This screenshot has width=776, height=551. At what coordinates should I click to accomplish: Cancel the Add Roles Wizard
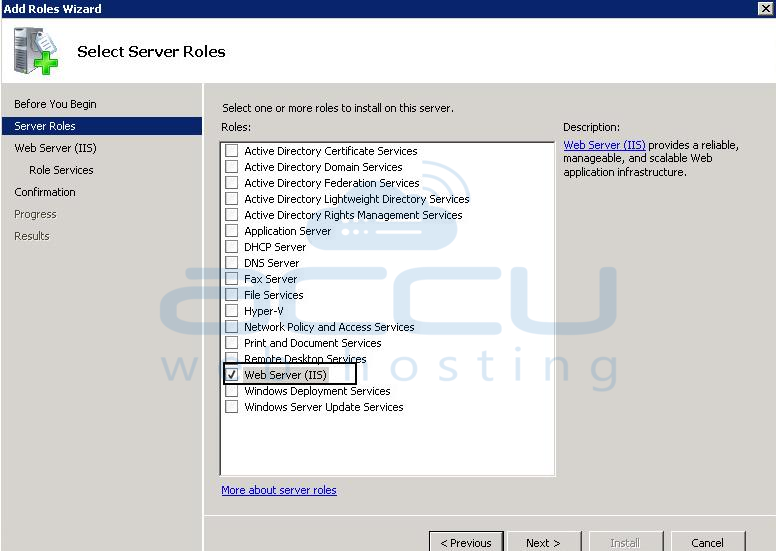click(x=708, y=542)
